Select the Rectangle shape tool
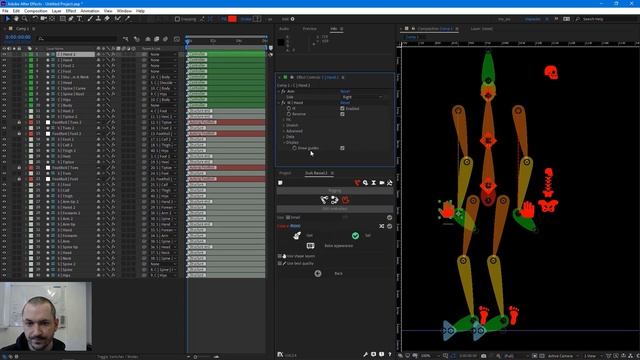The height and width of the screenshot is (360, 640). click(x=62, y=19)
